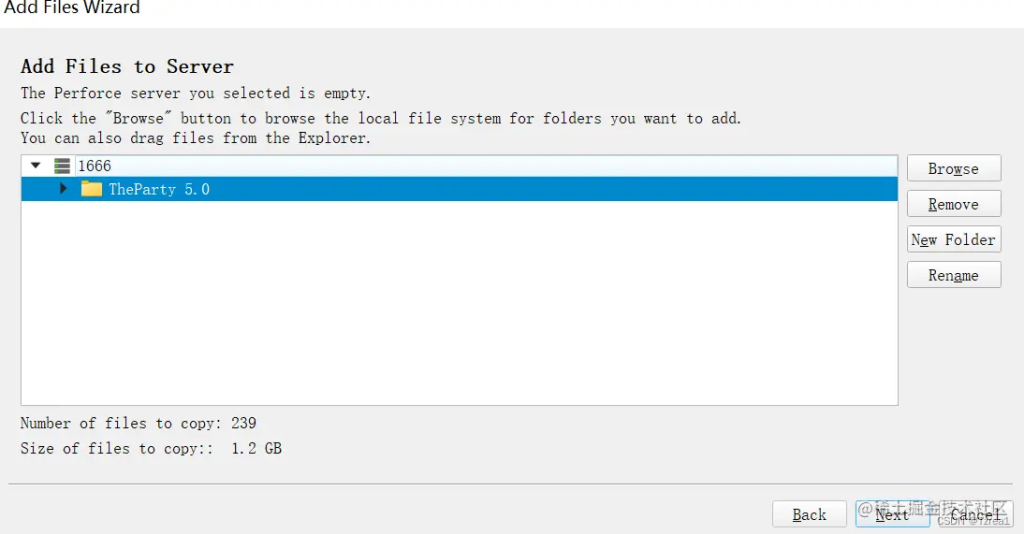This screenshot has width=1024, height=534.
Task: Select the 1666 server label
Action: [94, 166]
